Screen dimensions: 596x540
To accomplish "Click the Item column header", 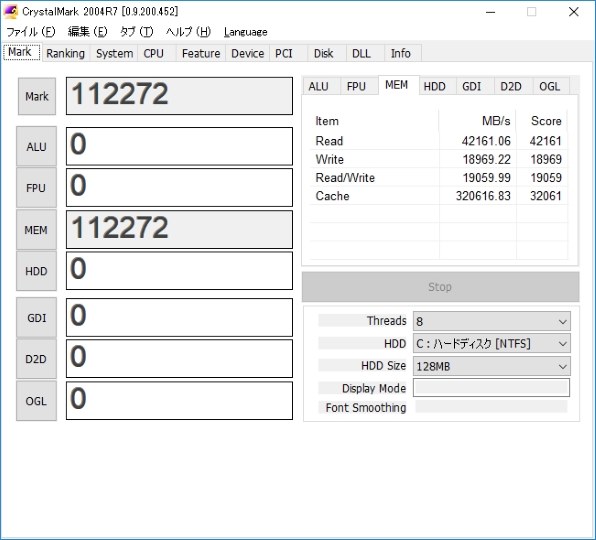I will coord(374,121).
